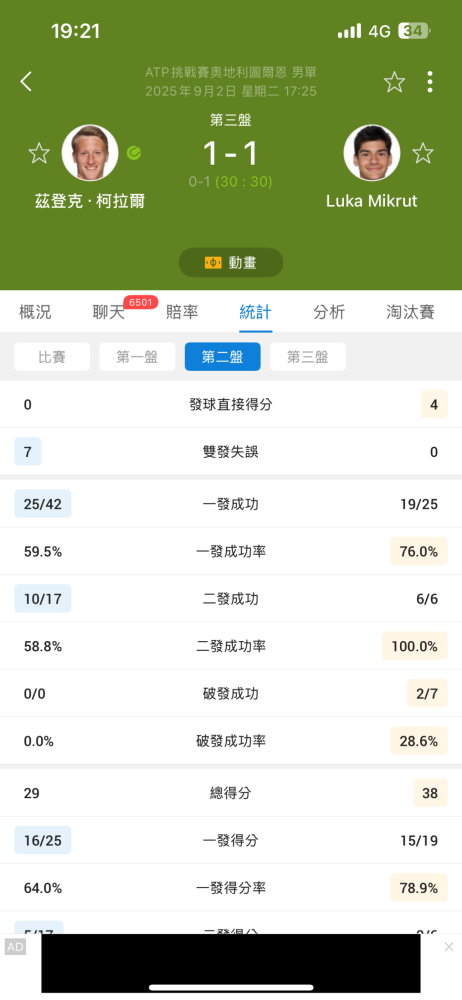462x1000 pixels.
Task: Tap the back arrow icon
Action: click(26, 82)
